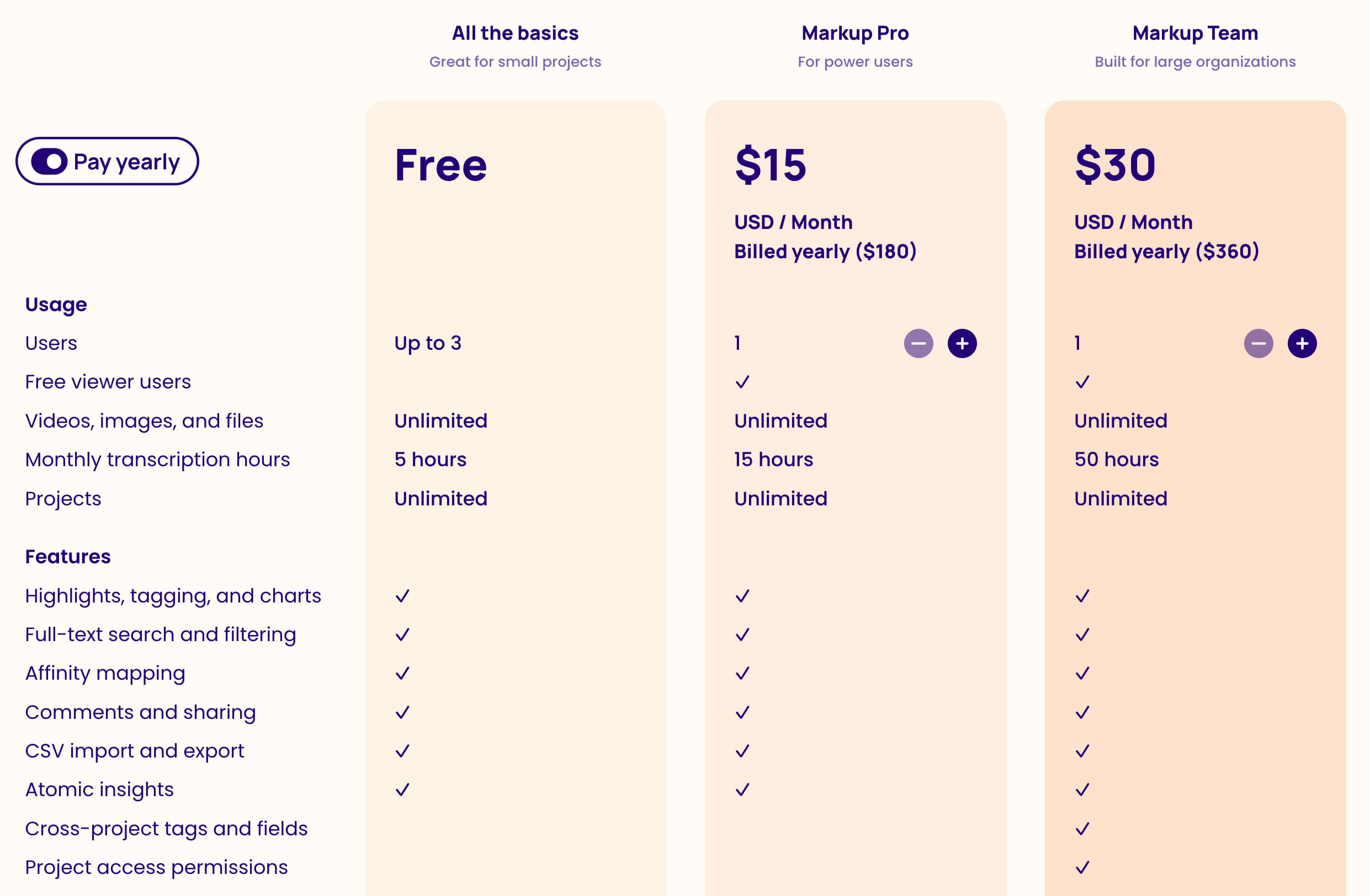Viewport: 1370px width, 896px height.
Task: Click the $30 price in Markup Team
Action: click(1115, 165)
